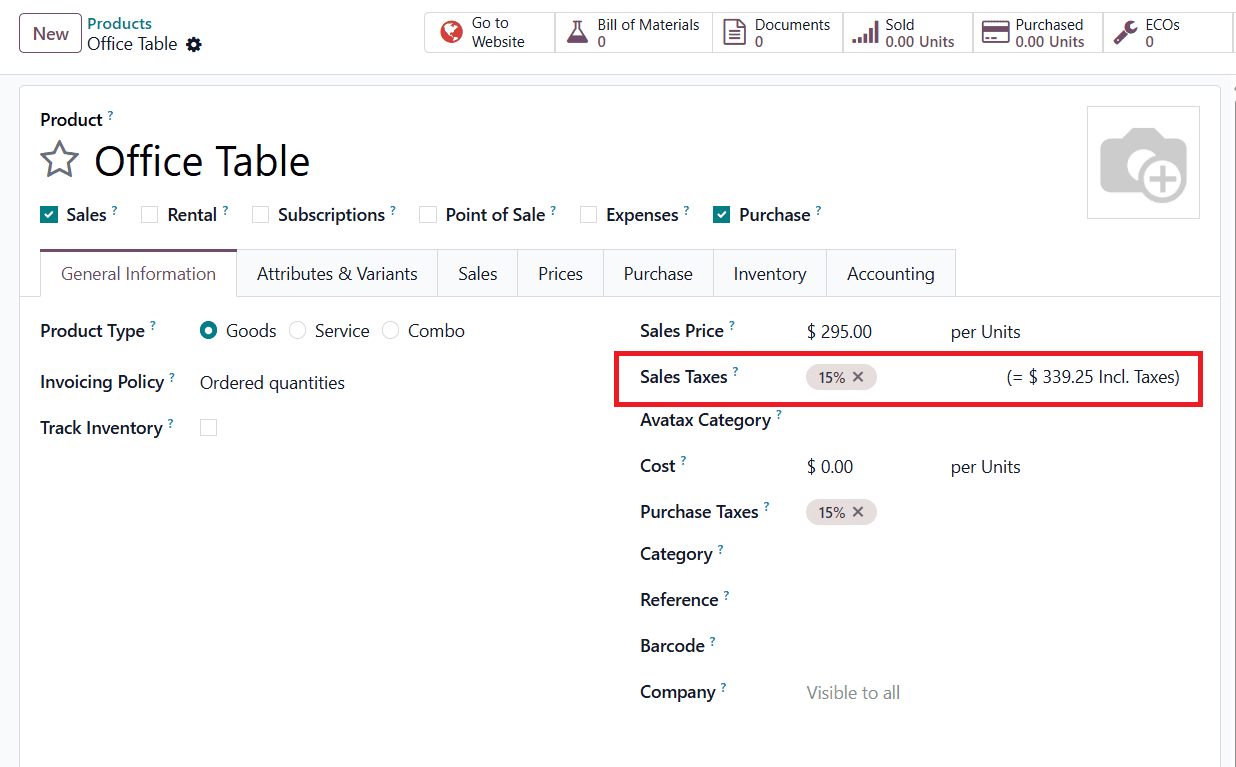
Task: Open the product settings gear icon
Action: (194, 44)
